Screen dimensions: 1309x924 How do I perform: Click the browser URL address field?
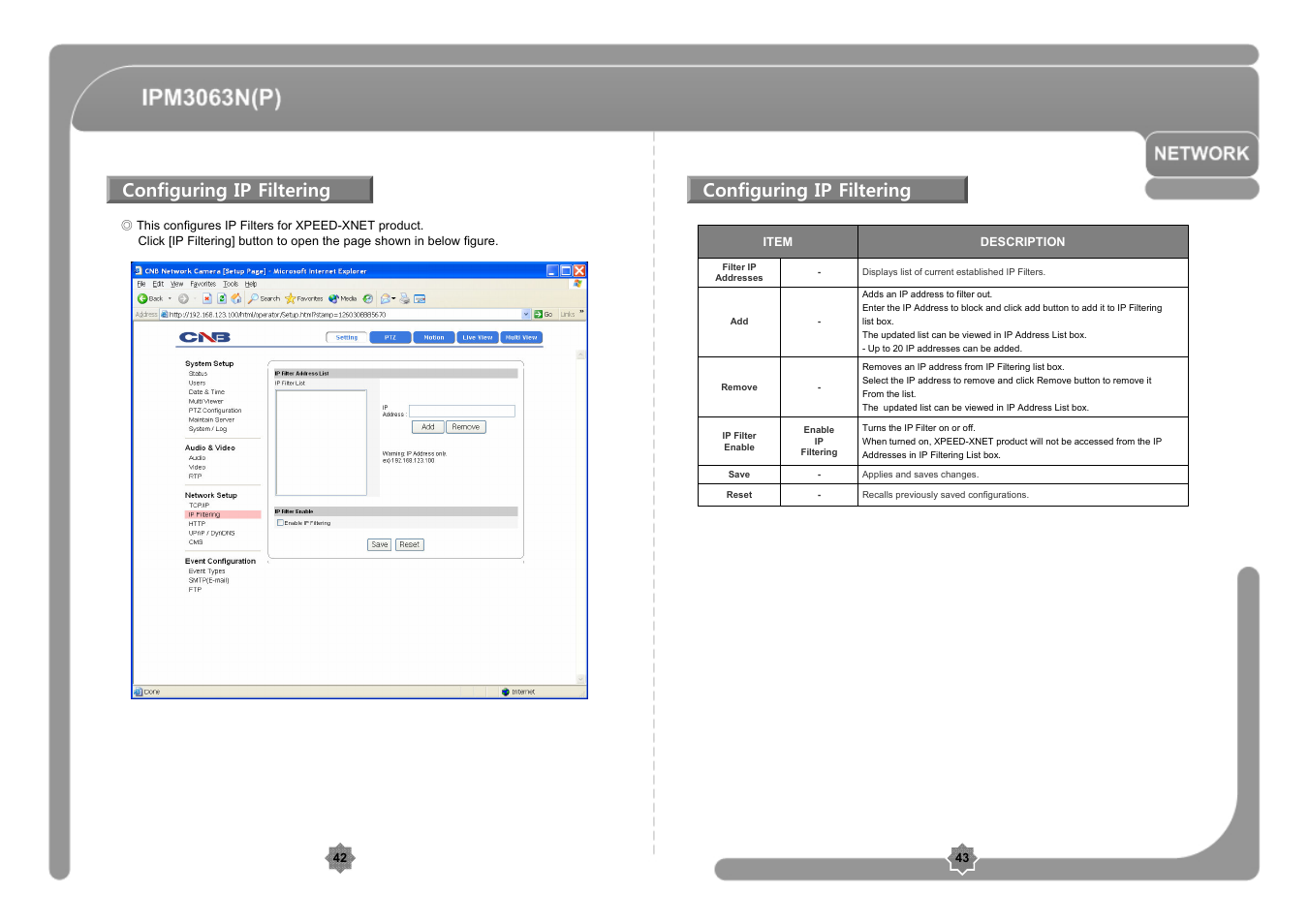(346, 314)
